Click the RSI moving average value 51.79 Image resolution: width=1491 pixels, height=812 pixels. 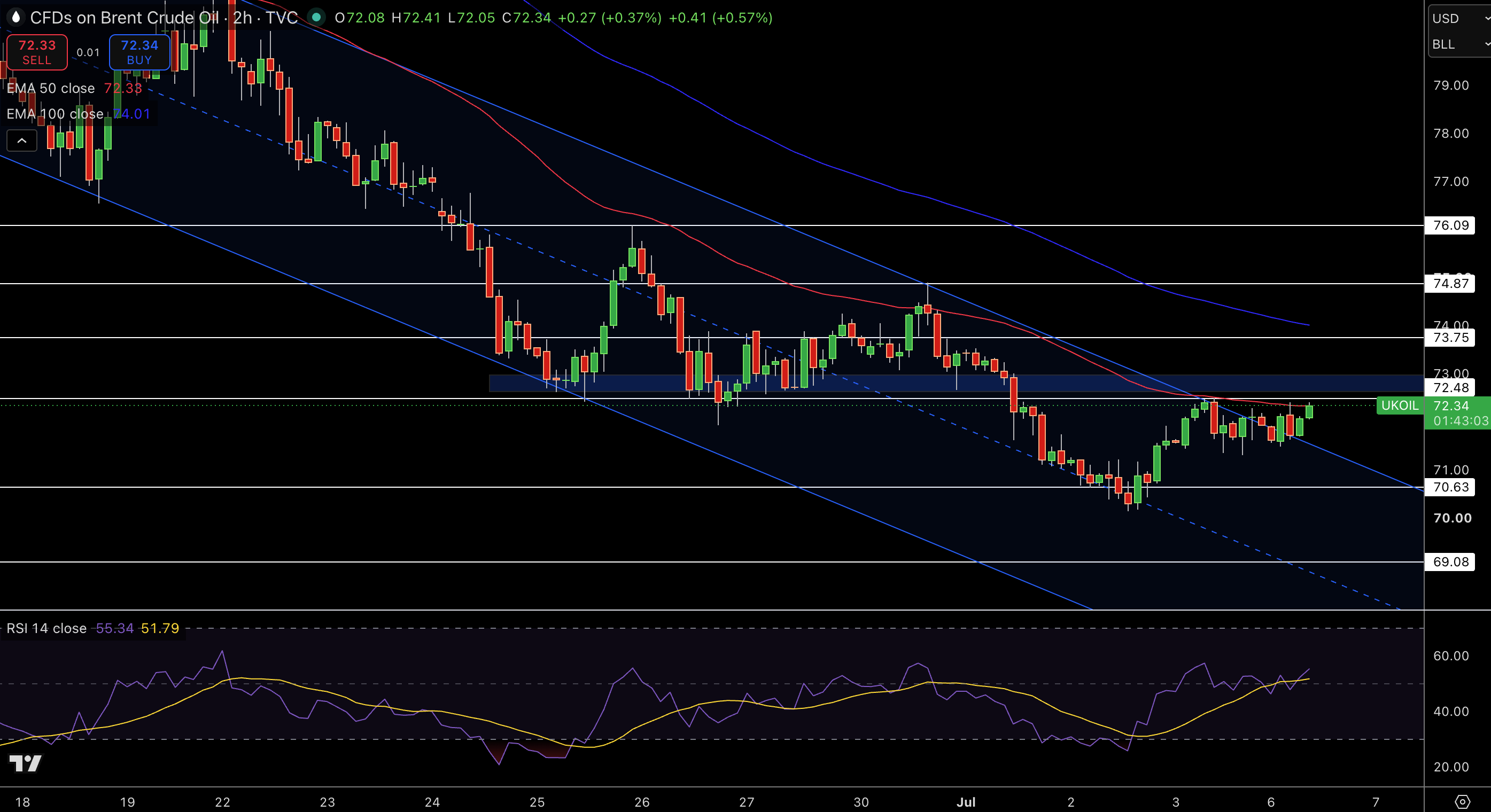160,629
